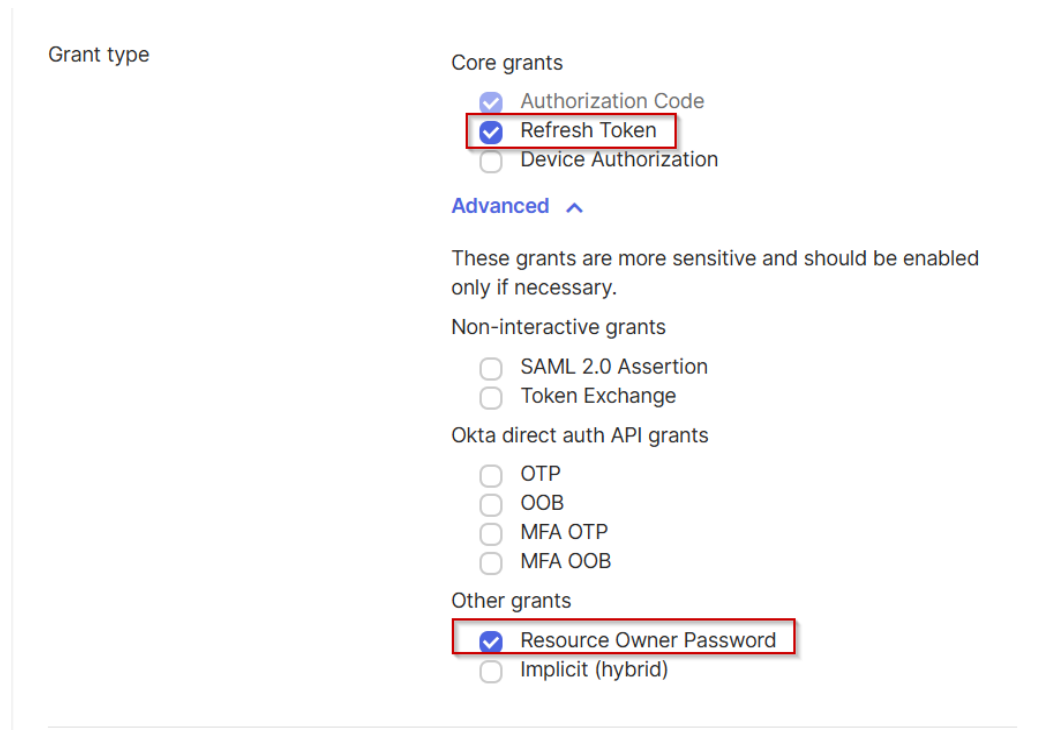Image resolution: width=1048 pixels, height=733 pixels.
Task: Click the Advanced grants link text
Action: tap(500, 206)
